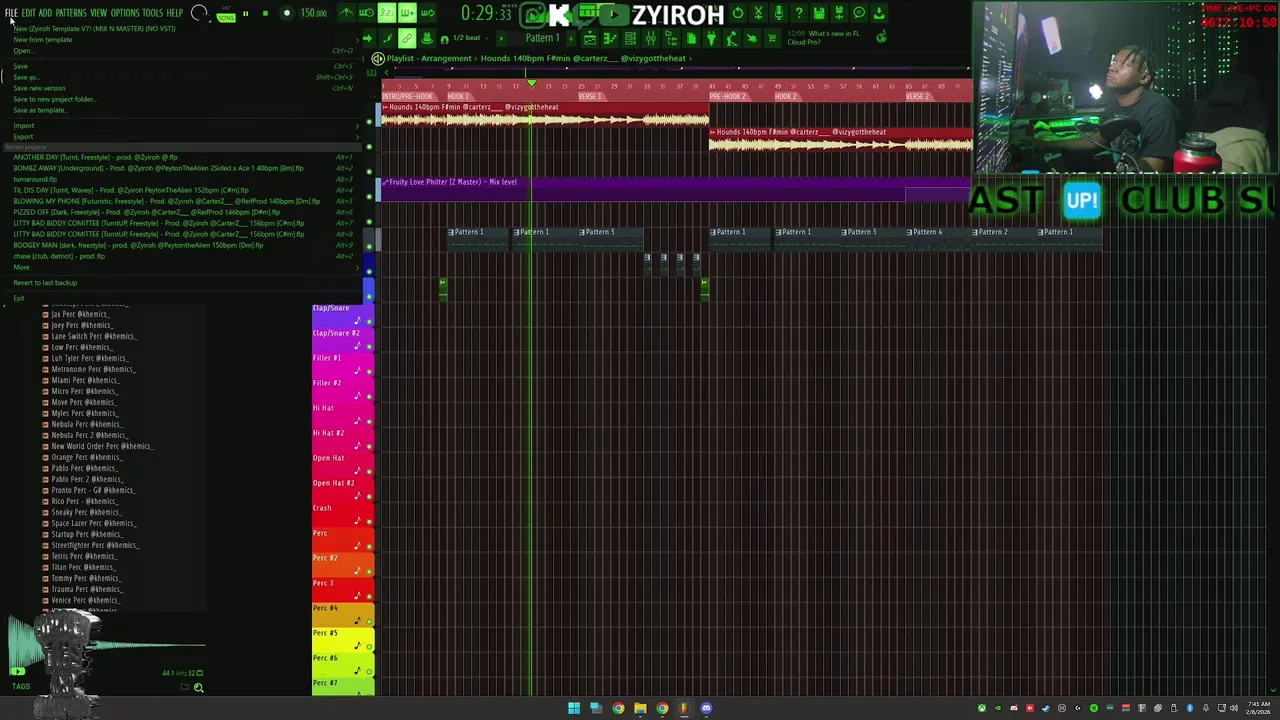Toggle the loop recording button
This screenshot has width=1280, height=720.
(427, 13)
